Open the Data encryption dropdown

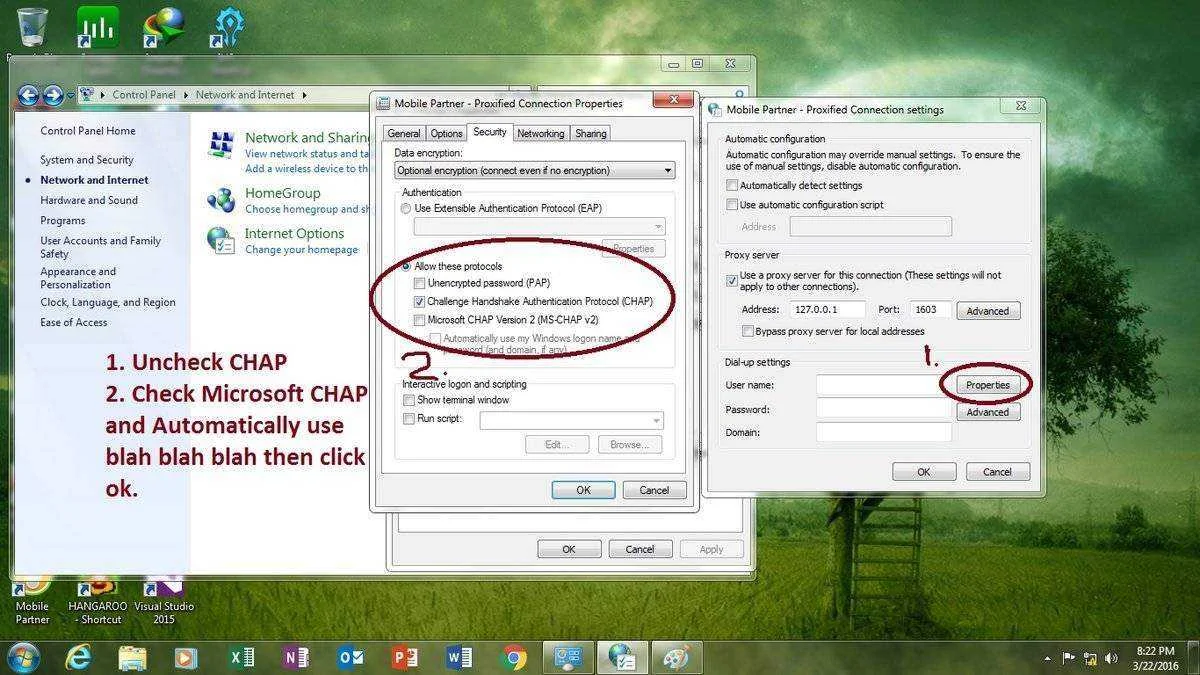534,171
